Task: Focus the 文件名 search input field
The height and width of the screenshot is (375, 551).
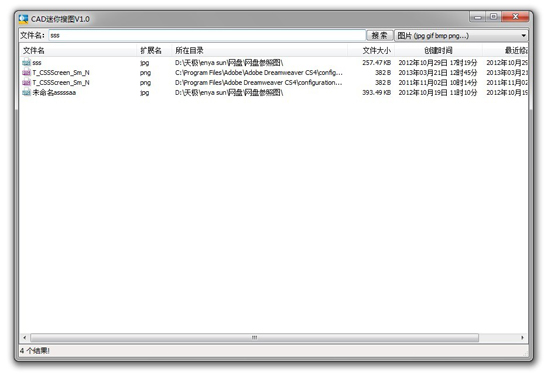Action: (x=207, y=35)
